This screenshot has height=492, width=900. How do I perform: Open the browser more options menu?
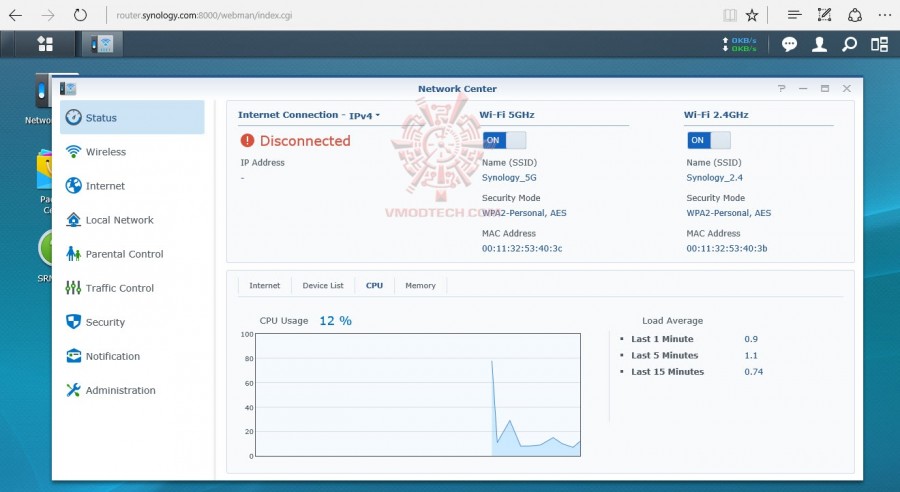(x=885, y=16)
